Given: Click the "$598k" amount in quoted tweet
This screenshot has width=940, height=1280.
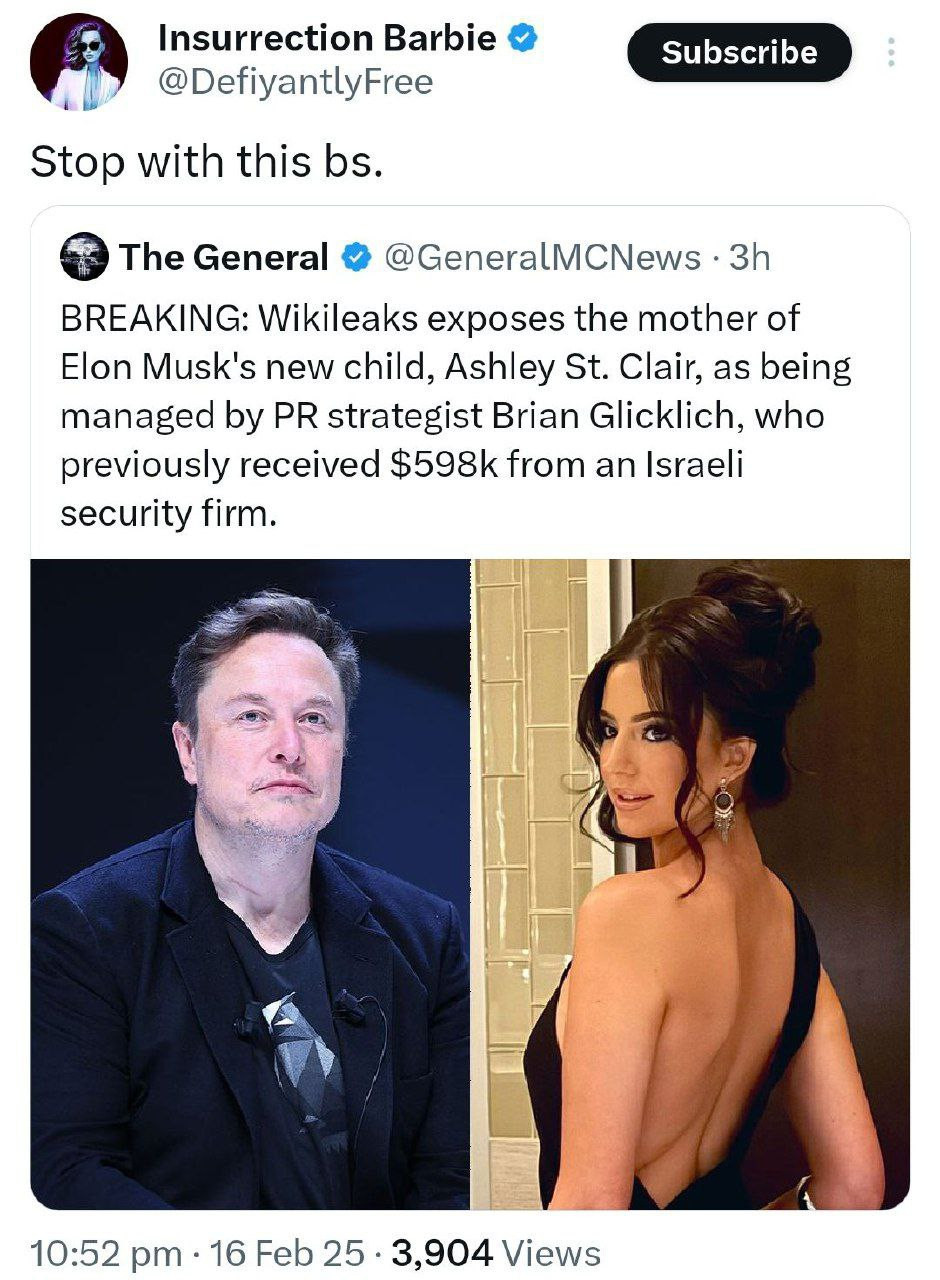Looking at the screenshot, I should coord(445,465).
